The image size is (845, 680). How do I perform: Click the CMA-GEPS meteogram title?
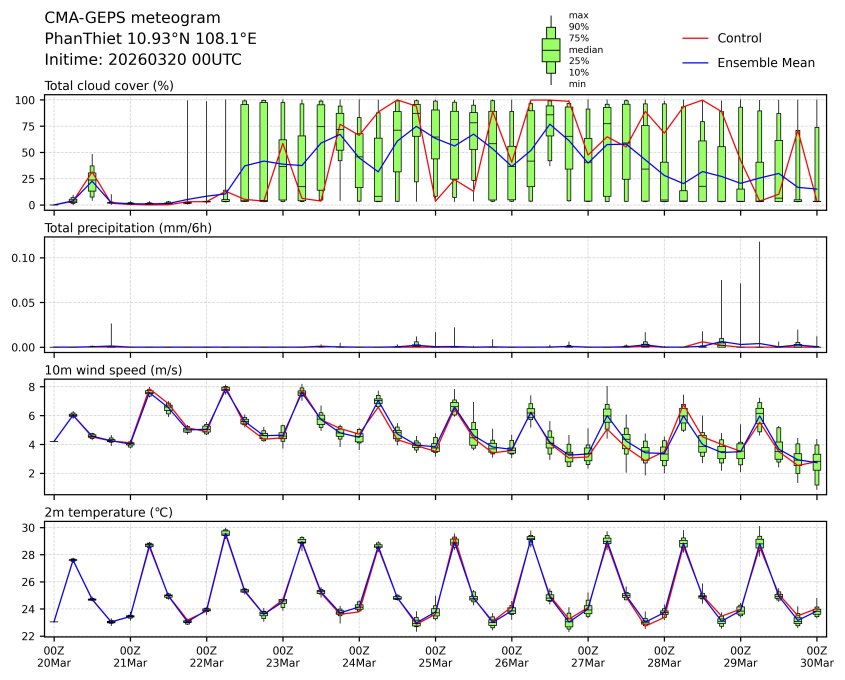(x=133, y=18)
